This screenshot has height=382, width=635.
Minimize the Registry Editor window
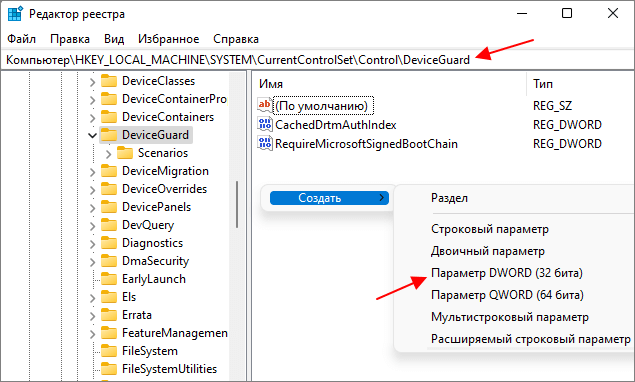point(522,13)
